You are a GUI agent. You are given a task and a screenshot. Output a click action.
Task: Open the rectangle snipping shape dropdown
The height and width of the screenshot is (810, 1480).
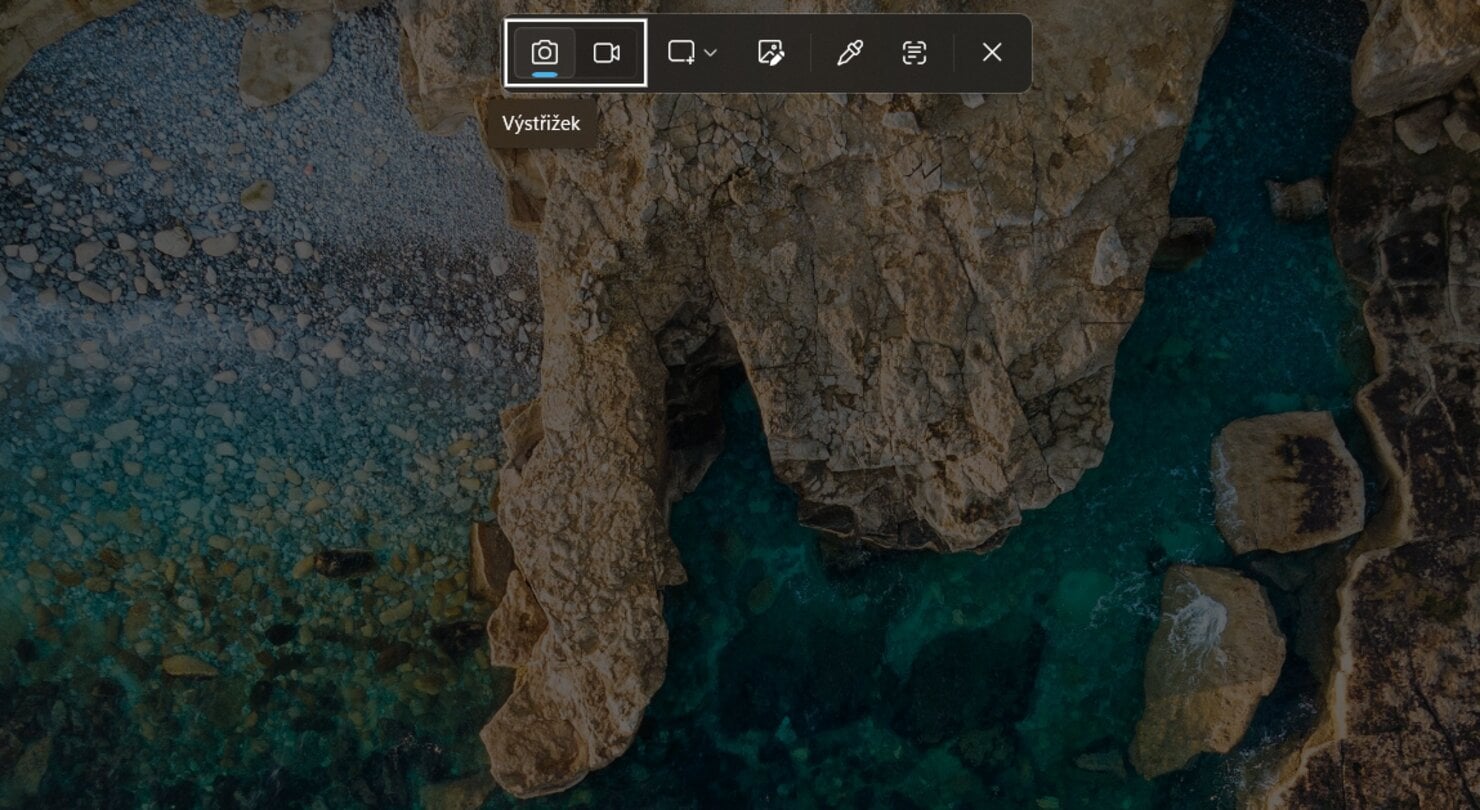(693, 53)
